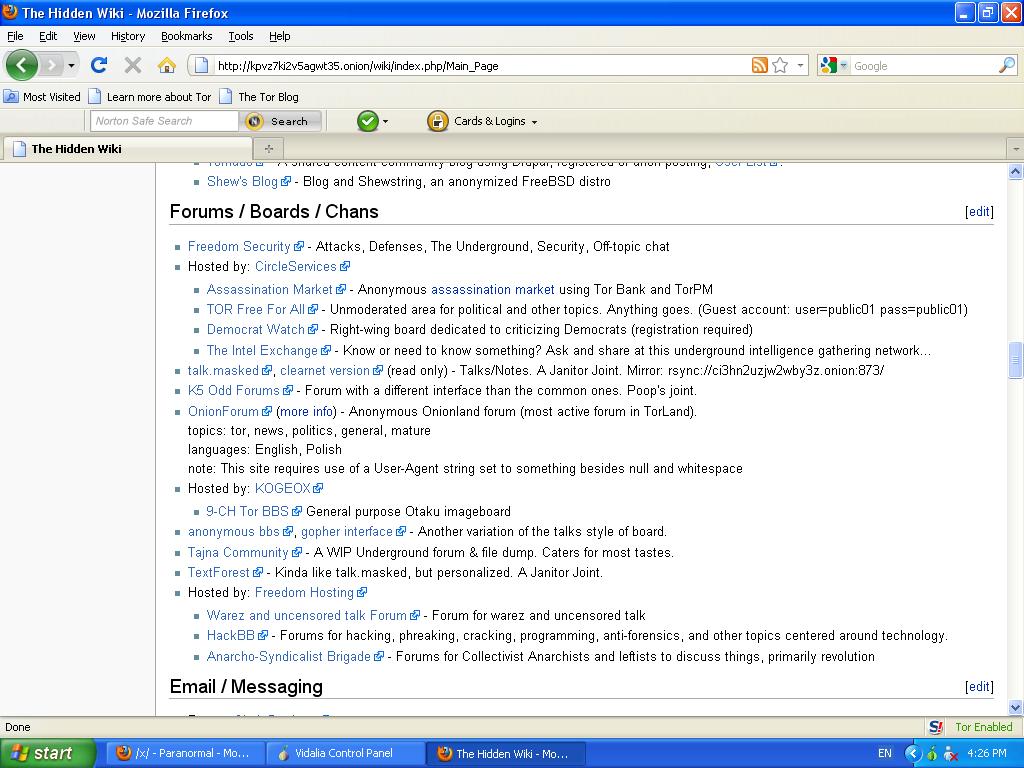Click external link icon after HackBB
1024x768 pixels.
click(x=263, y=635)
